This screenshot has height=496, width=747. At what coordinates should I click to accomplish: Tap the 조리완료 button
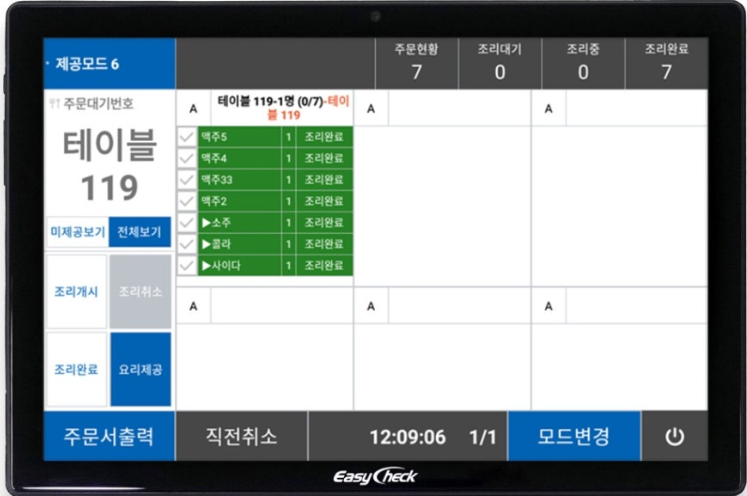click(x=76, y=369)
